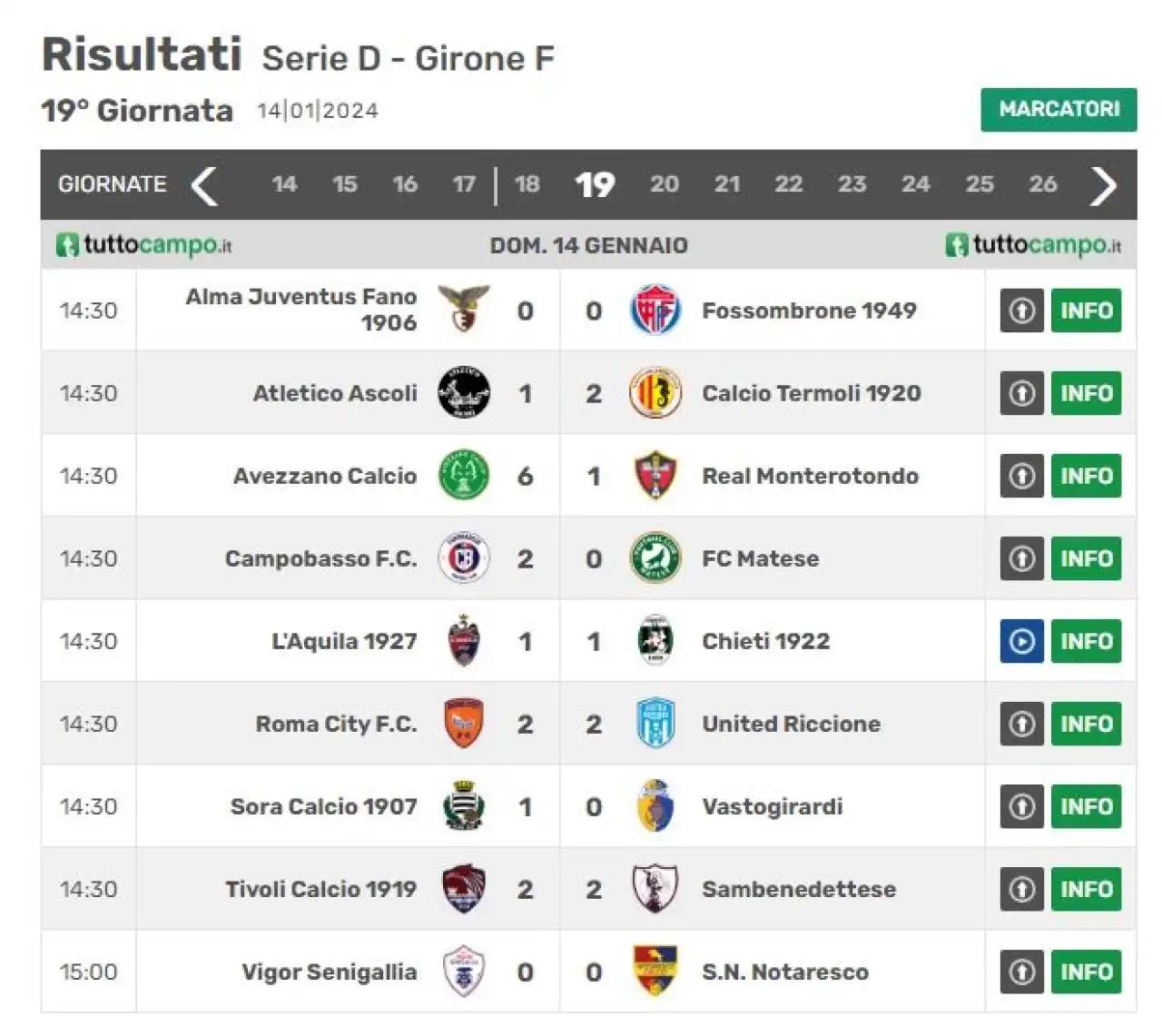Select matchday 18 in the giornate bar
The width and height of the screenshot is (1162, 1036).
point(527,184)
